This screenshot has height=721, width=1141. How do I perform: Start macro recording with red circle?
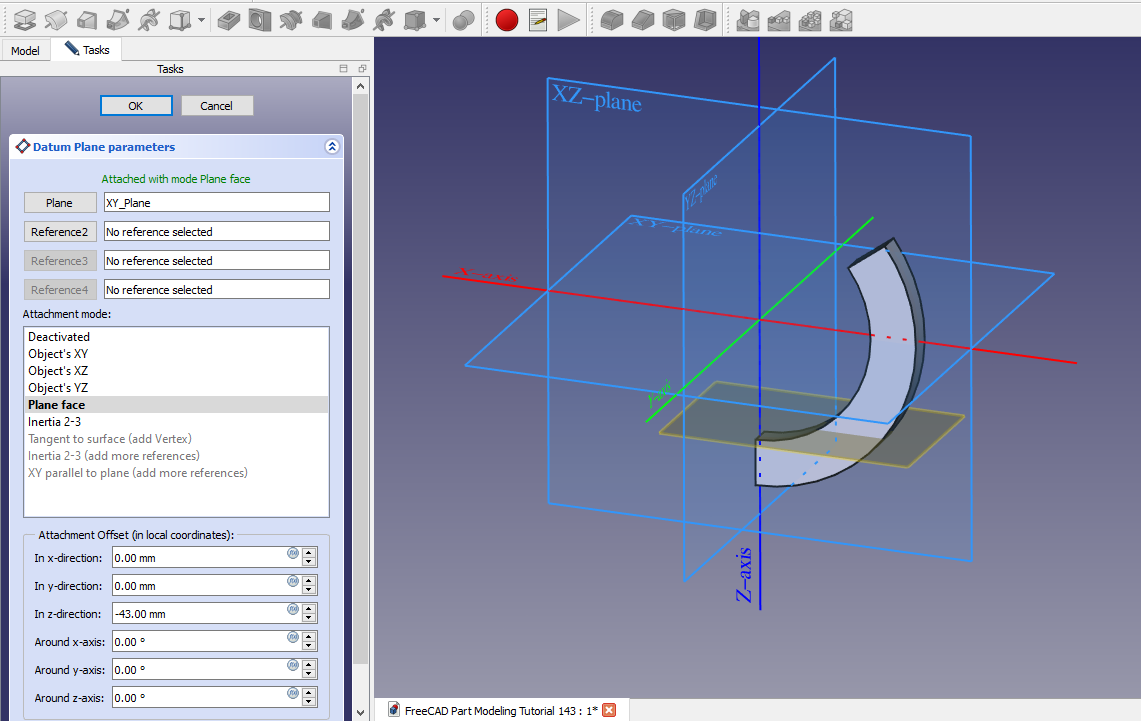pyautogui.click(x=507, y=19)
